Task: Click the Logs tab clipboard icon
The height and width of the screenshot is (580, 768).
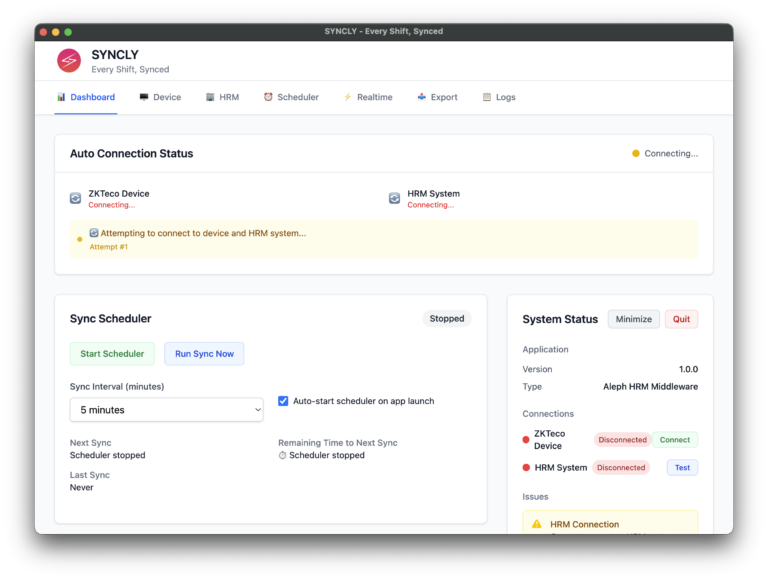Action: coord(487,98)
